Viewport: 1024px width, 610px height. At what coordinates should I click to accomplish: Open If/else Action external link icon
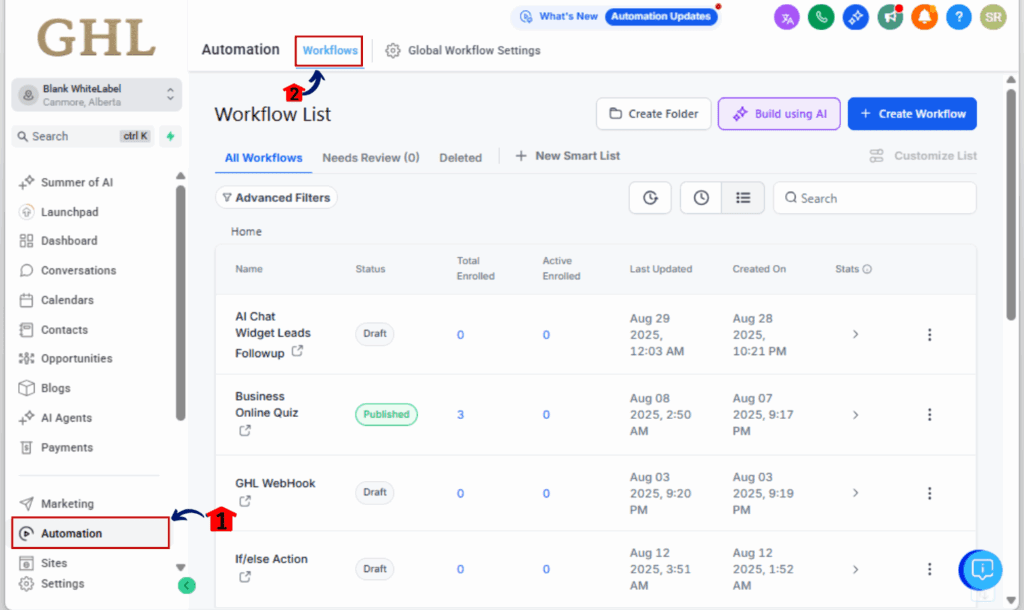[244, 577]
